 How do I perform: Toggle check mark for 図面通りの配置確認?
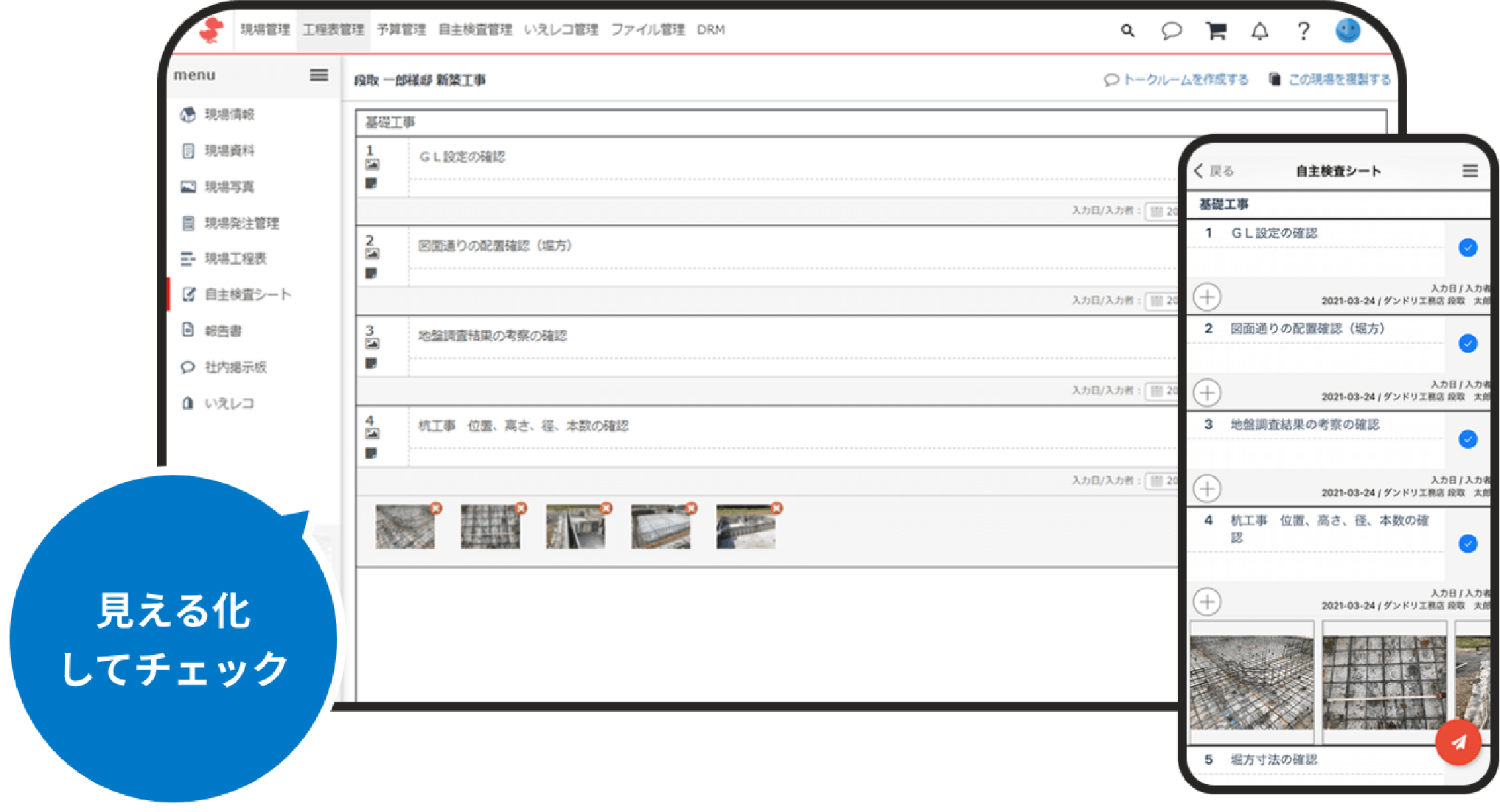[1468, 343]
